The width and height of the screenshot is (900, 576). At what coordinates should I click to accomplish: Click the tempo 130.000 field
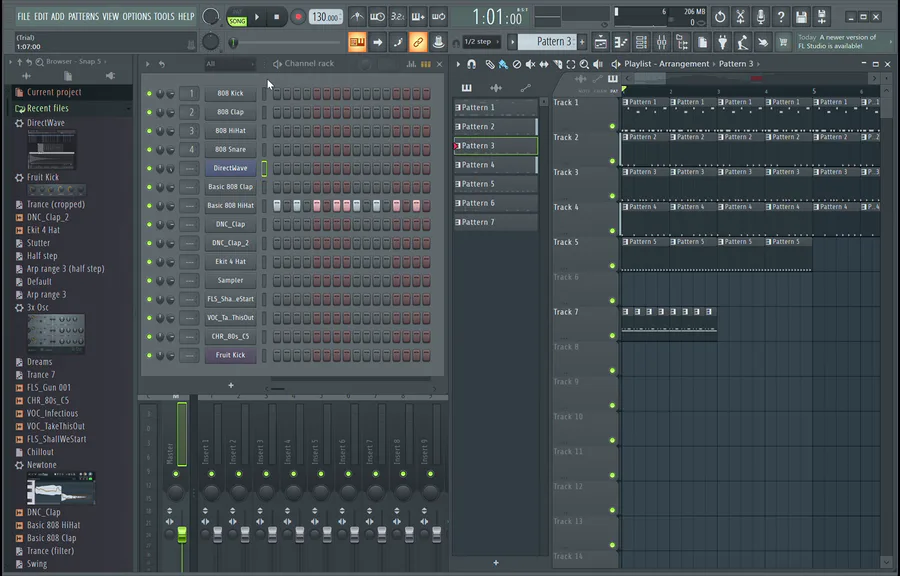[325, 17]
